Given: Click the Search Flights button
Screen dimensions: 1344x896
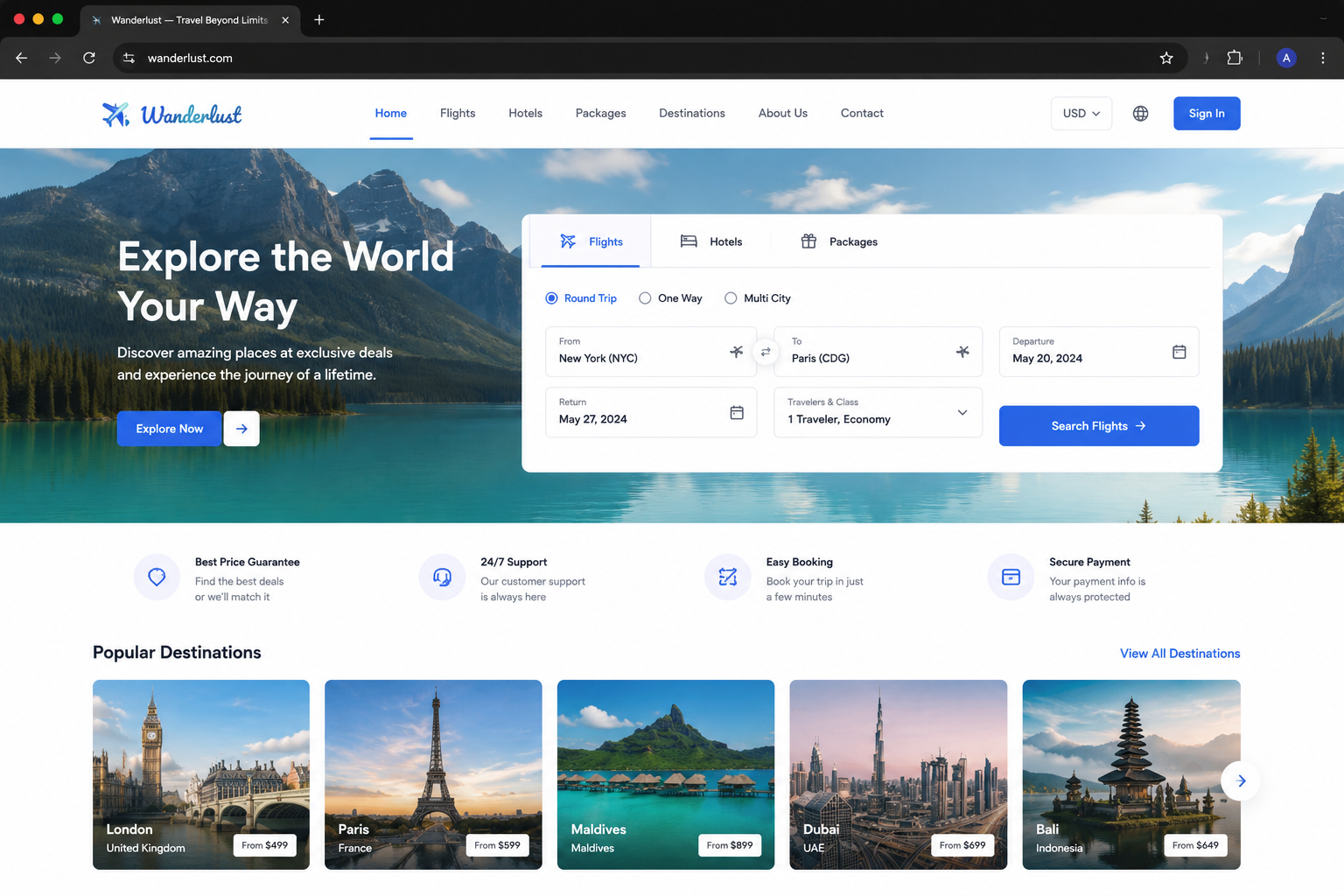Looking at the screenshot, I should [x=1099, y=426].
